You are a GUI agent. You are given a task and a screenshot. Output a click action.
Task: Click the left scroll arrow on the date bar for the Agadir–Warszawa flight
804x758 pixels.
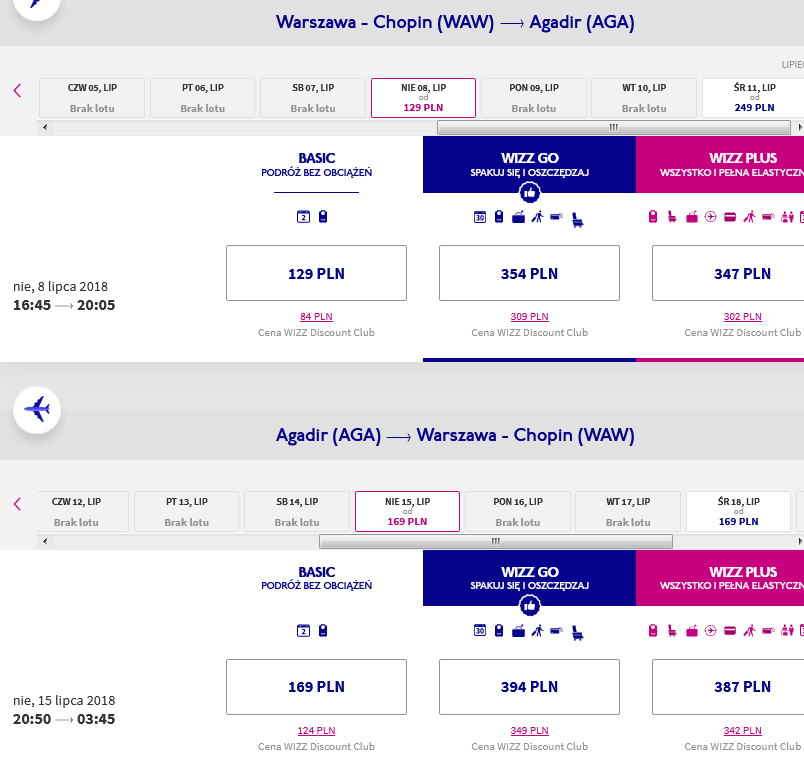tap(45, 541)
